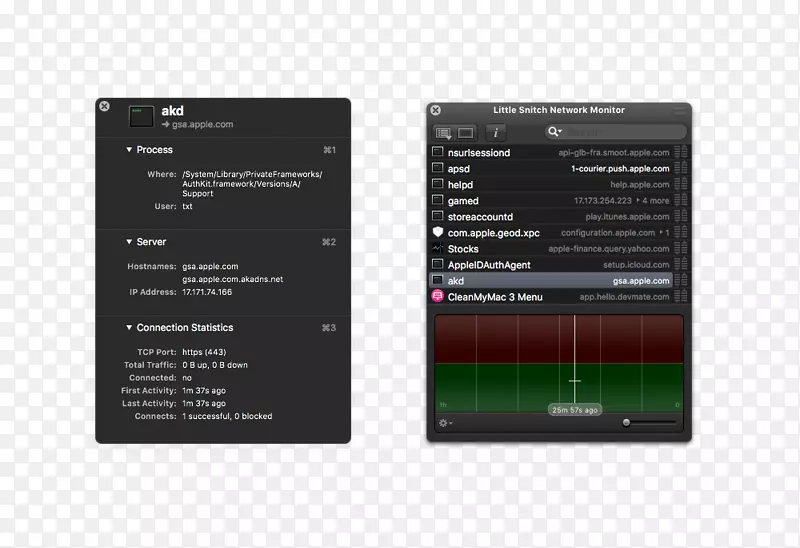The width and height of the screenshot is (800, 548).
Task: Click traffic meter on storeaccountd row
Action: click(681, 216)
